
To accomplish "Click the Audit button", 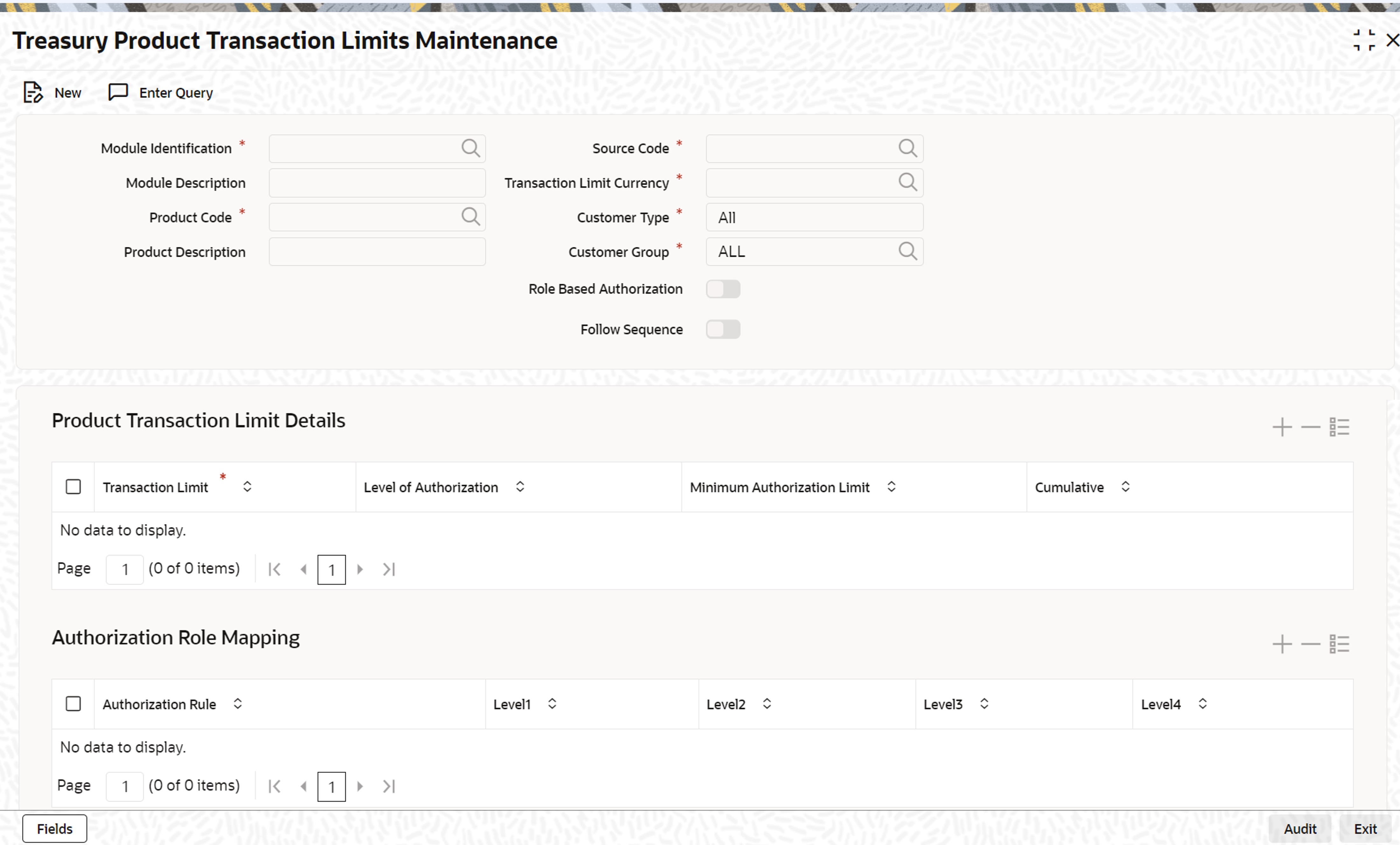I will (x=1299, y=828).
